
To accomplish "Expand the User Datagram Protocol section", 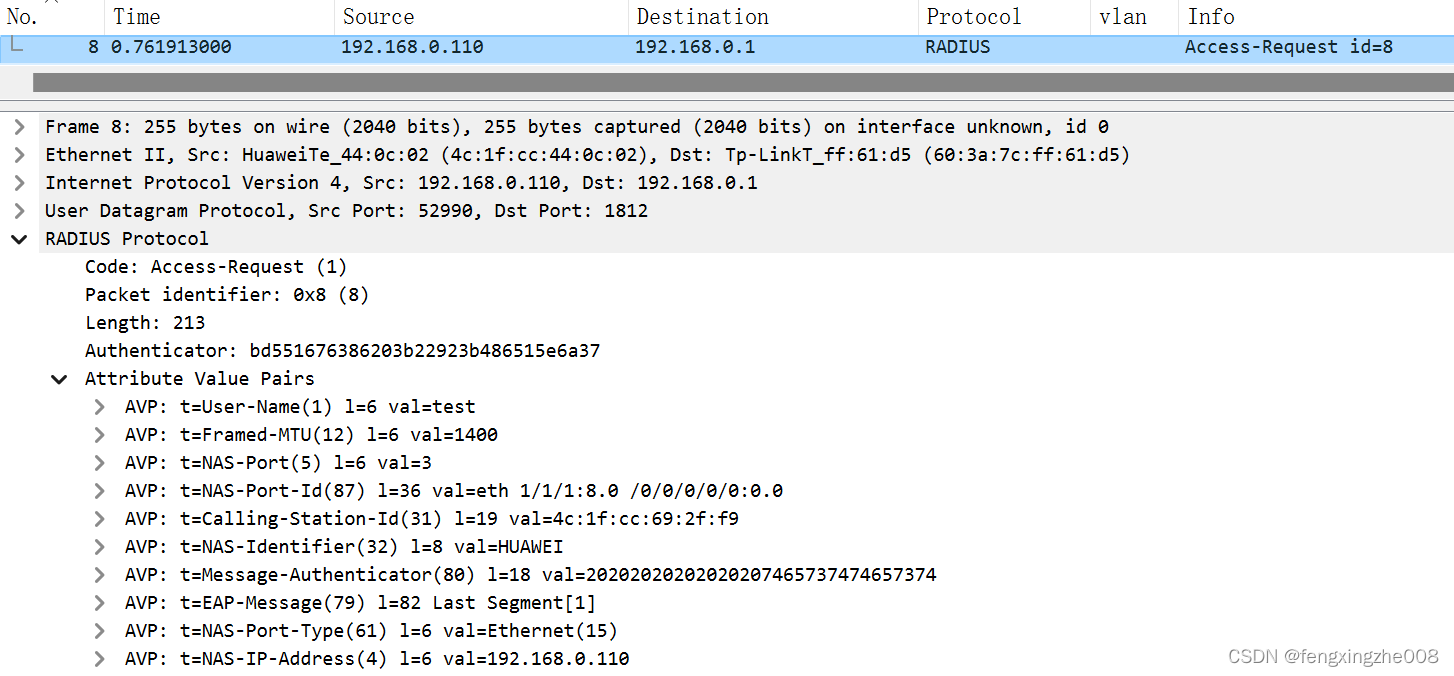I will (x=19, y=210).
